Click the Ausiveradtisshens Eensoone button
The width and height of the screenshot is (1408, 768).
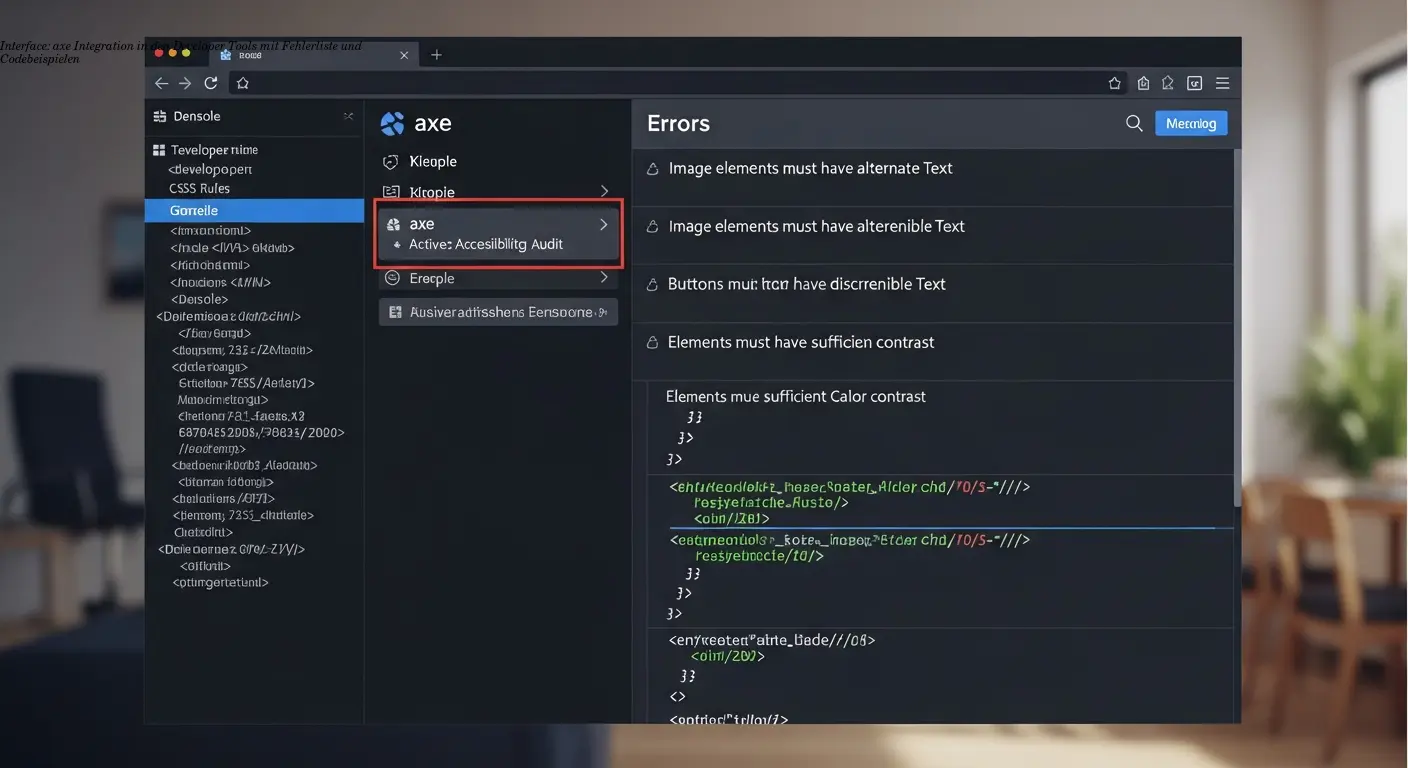tap(497, 311)
